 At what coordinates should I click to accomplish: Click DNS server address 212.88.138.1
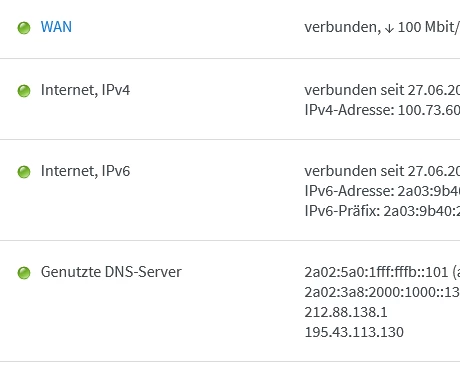click(x=346, y=312)
